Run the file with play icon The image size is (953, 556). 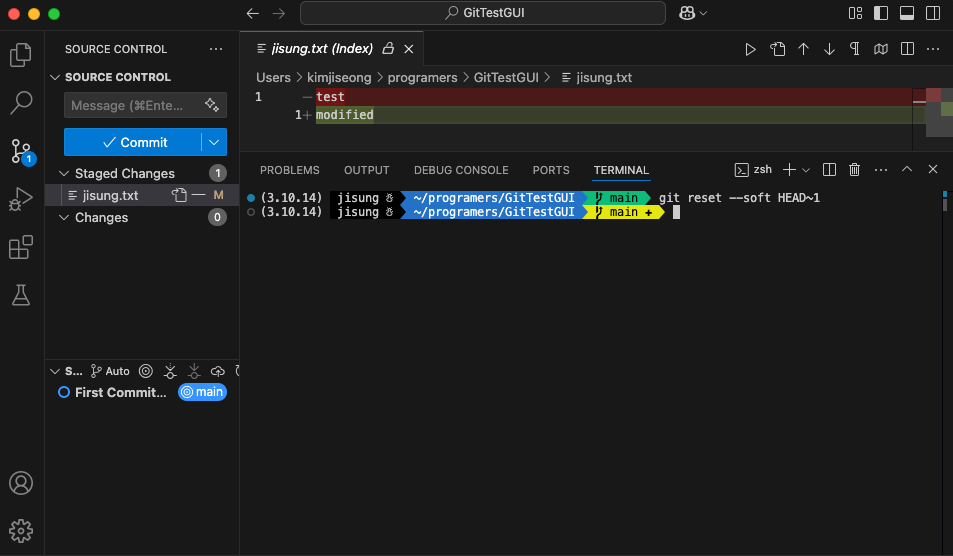[751, 49]
